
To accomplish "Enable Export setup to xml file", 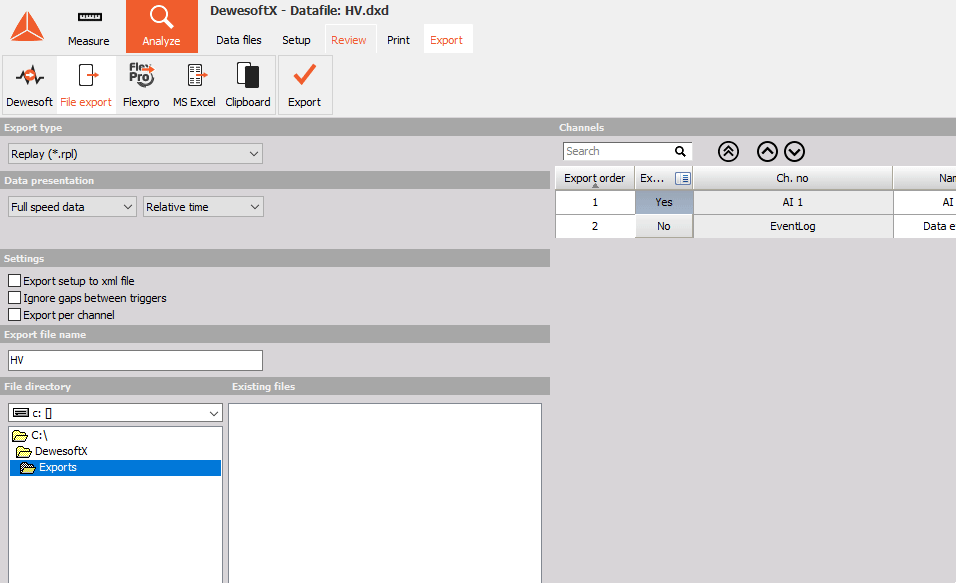I will click(x=15, y=281).
